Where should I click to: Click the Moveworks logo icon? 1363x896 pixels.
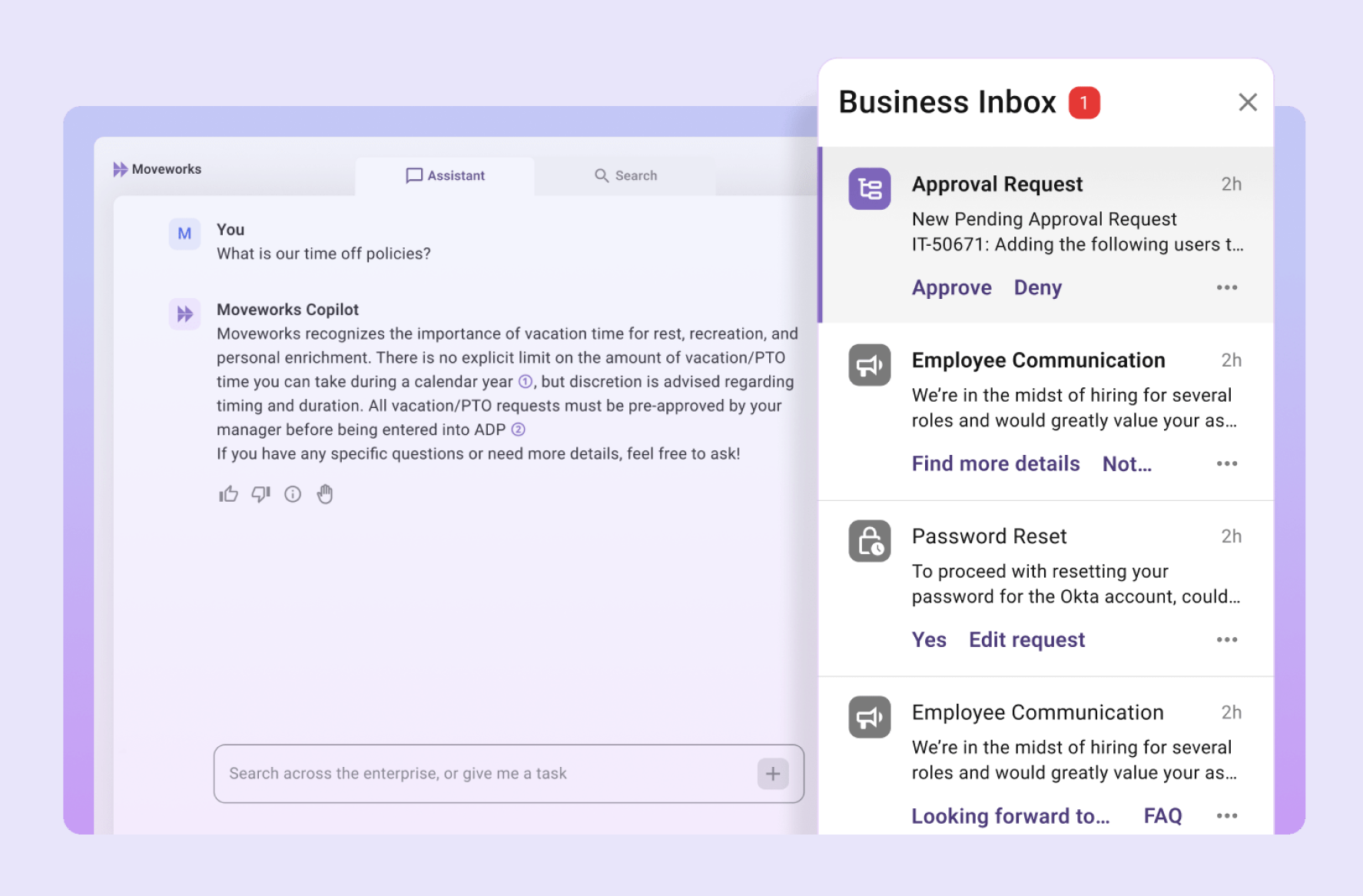[x=121, y=168]
